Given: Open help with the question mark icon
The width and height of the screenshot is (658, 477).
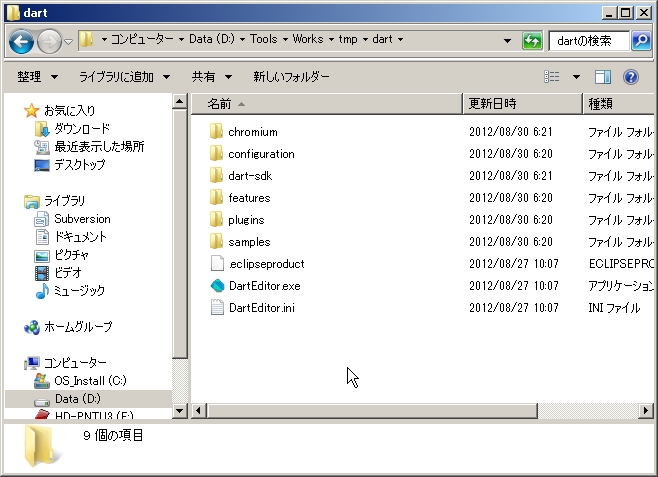Looking at the screenshot, I should click(631, 77).
